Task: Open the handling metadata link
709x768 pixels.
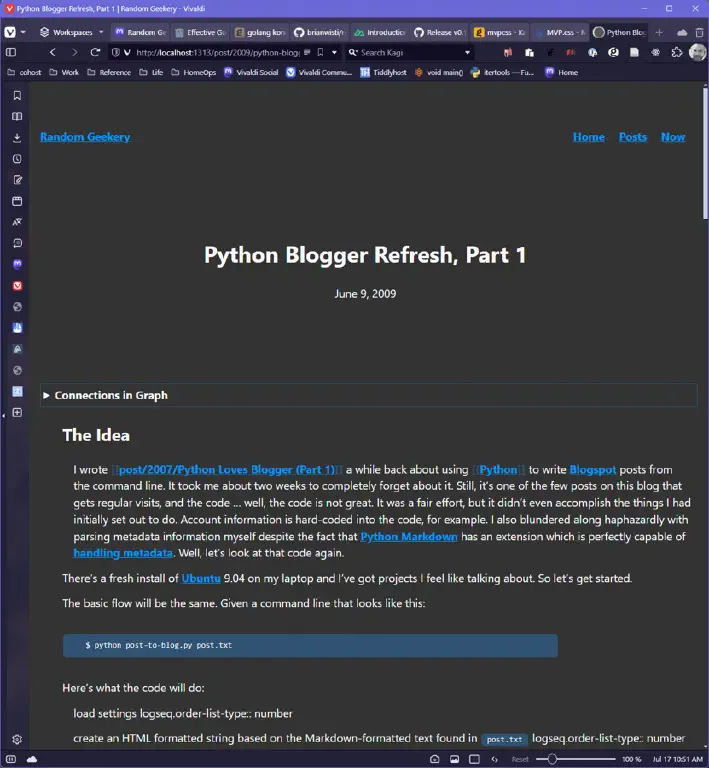Action: click(123, 553)
